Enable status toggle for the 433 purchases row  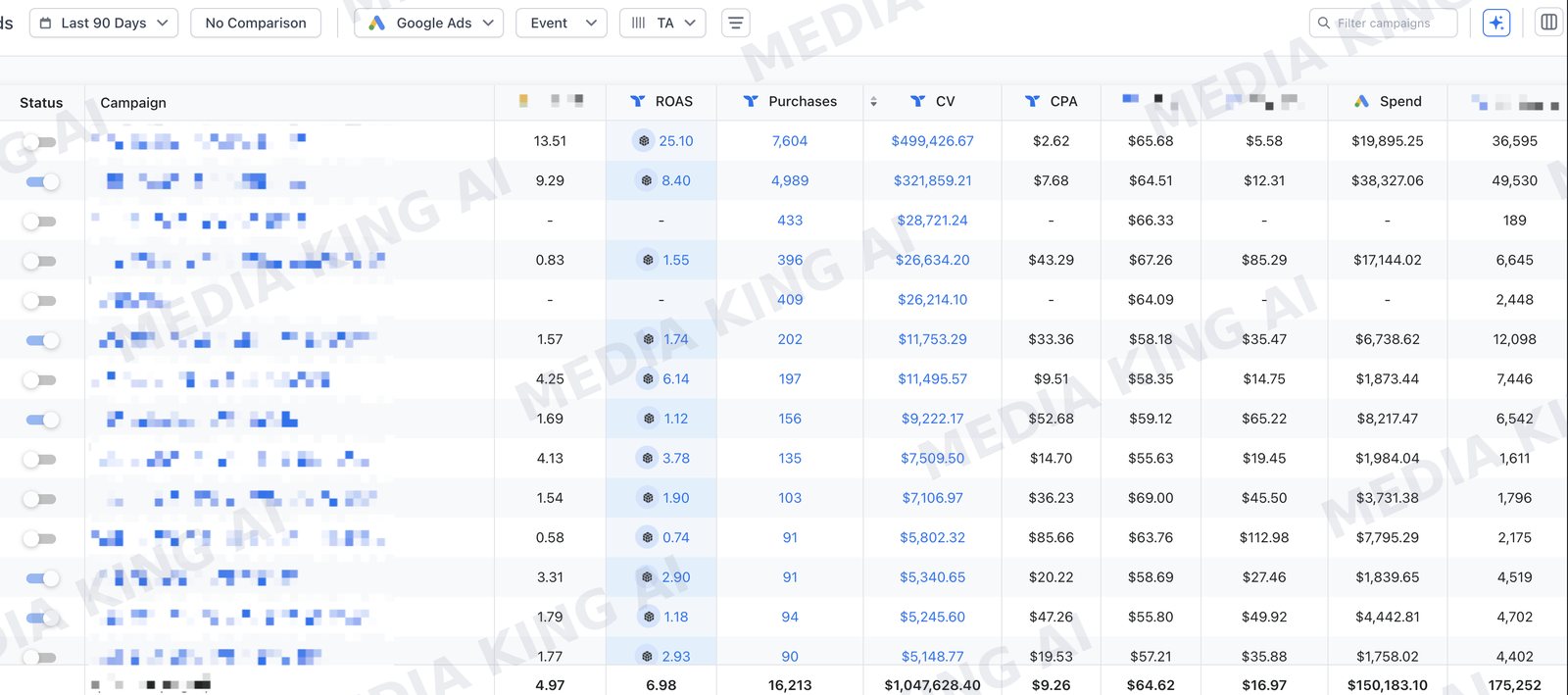(x=39, y=222)
